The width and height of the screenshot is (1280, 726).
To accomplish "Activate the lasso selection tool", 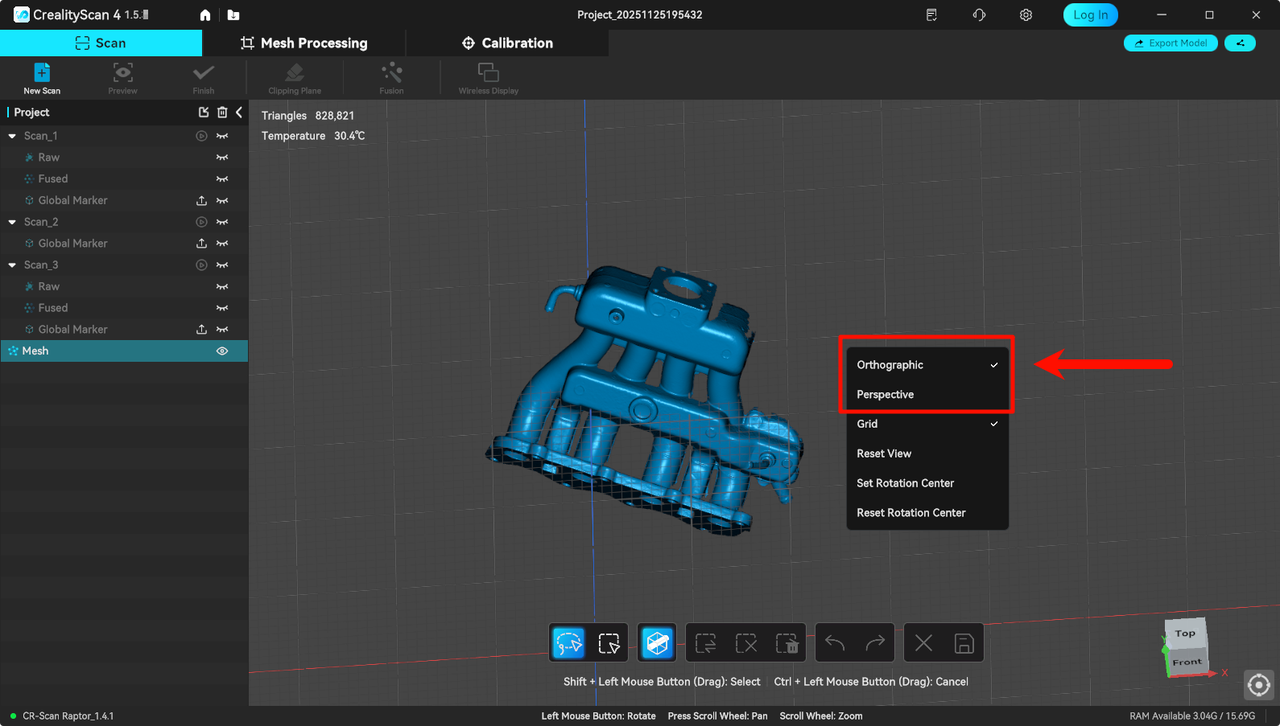I will click(x=568, y=642).
